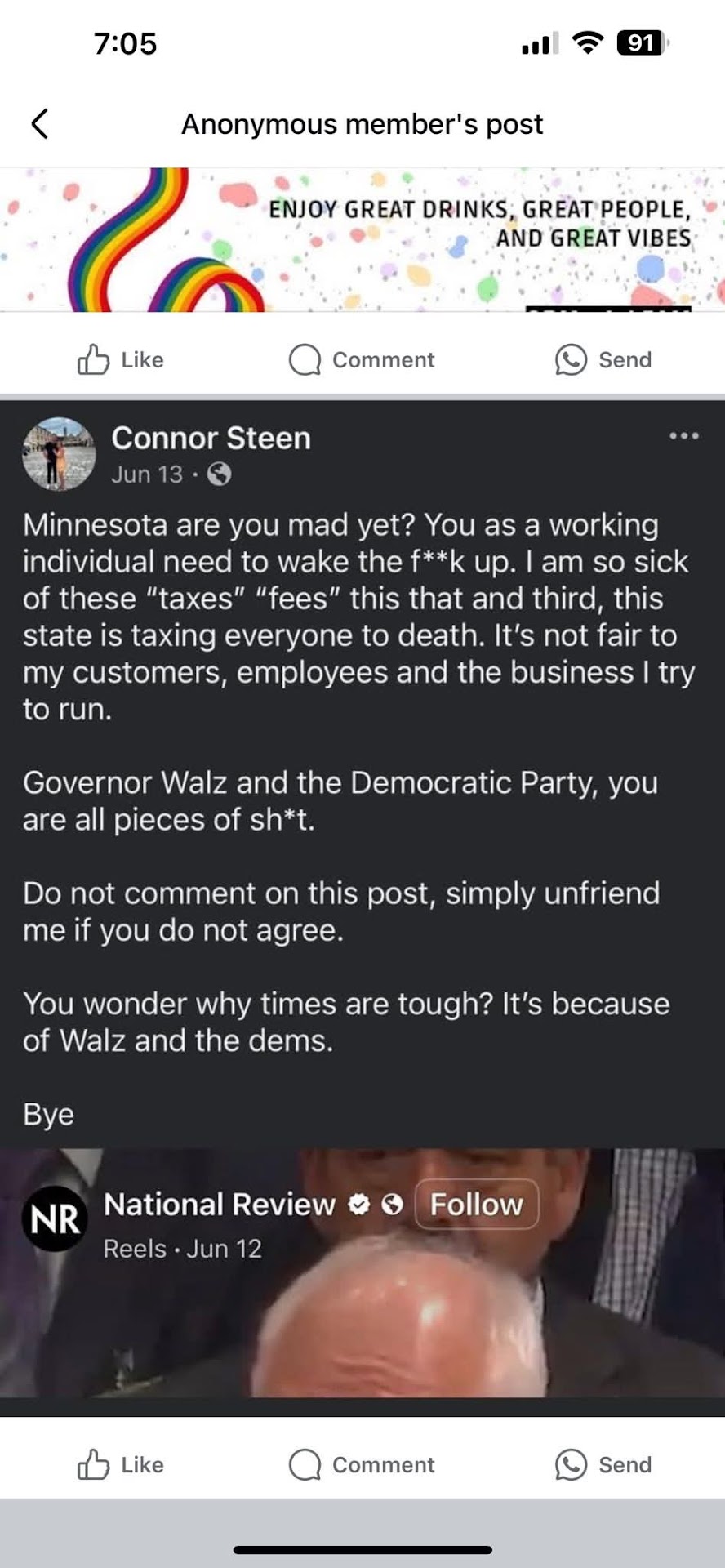The image size is (725, 1568).
Task: Open Connor Steen's profile by name
Action: (x=211, y=439)
